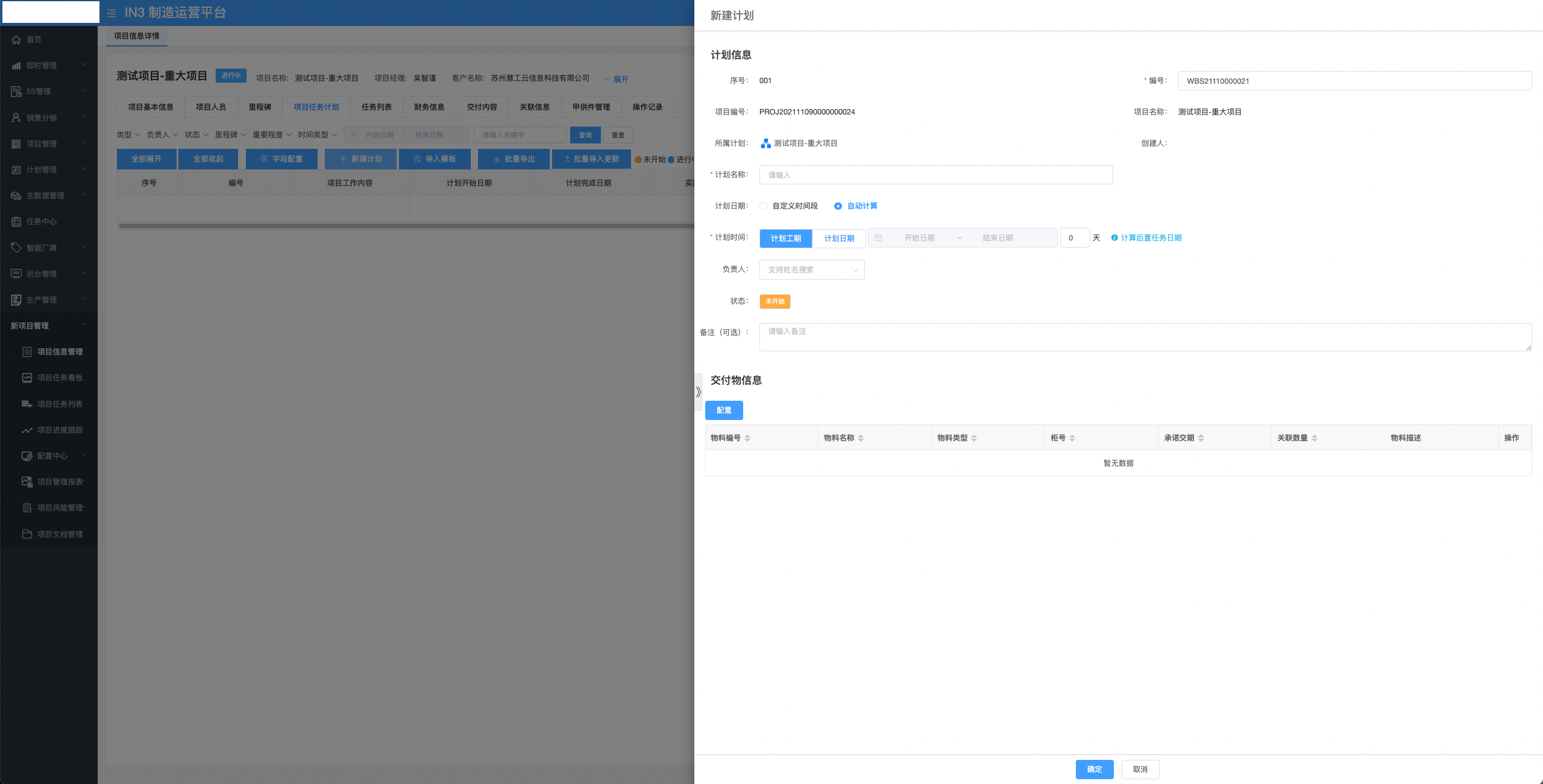Click the calendar icon in the date range field
Screen dimensions: 1543x784
coord(878,238)
